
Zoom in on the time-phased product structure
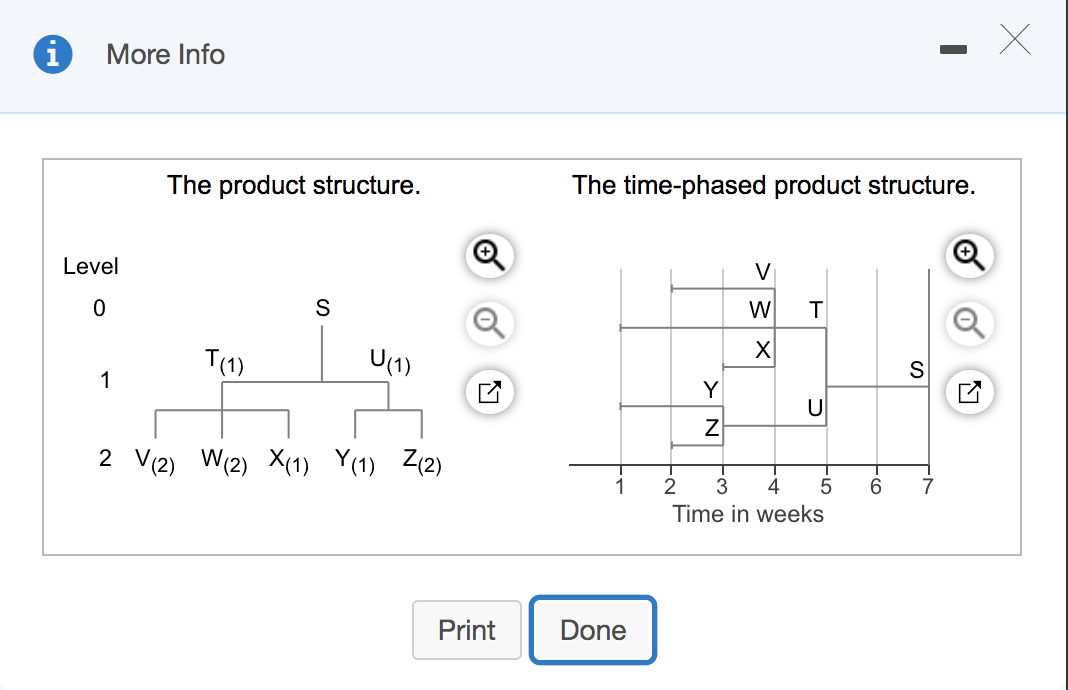tap(969, 256)
